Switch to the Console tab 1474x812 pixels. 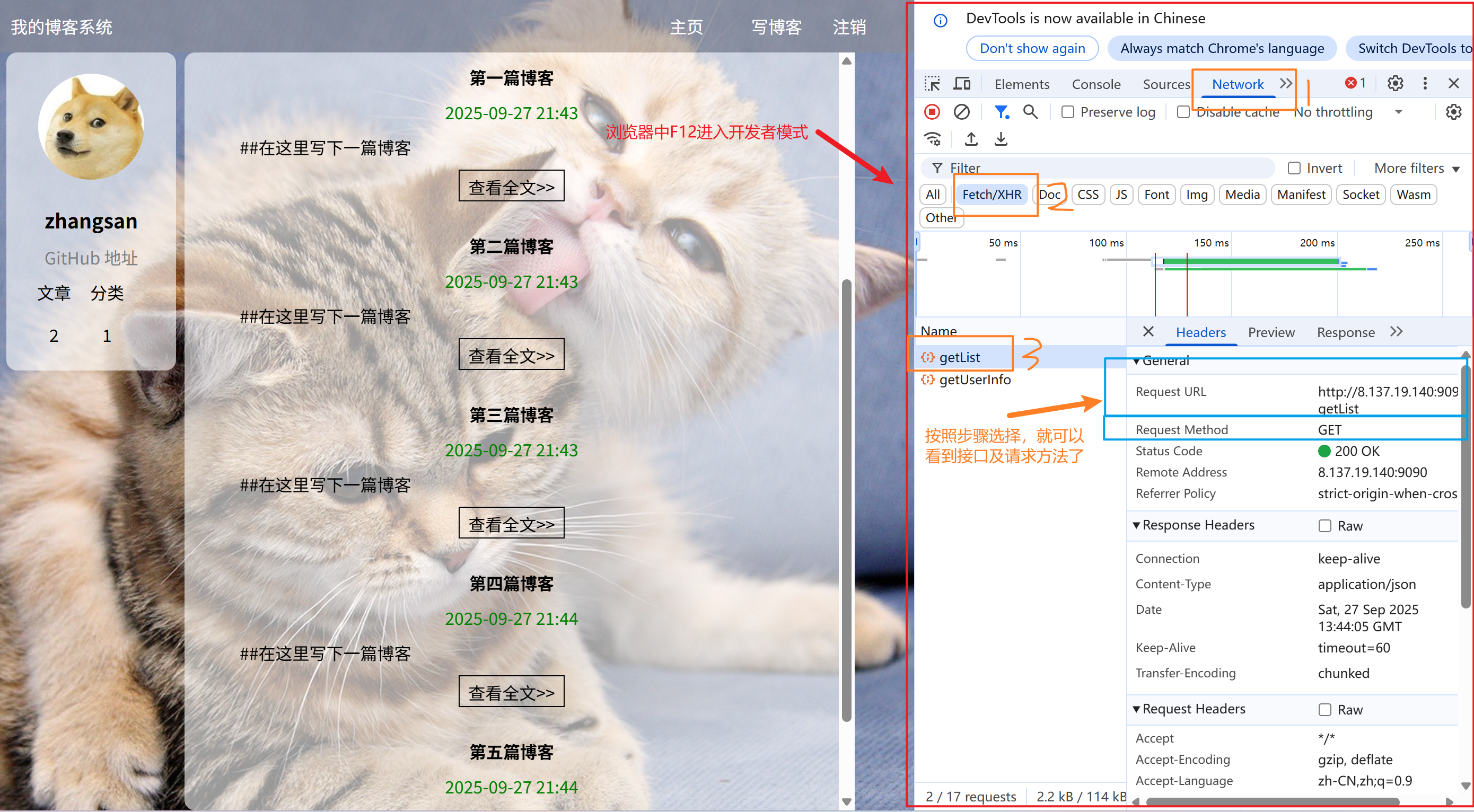click(1096, 84)
